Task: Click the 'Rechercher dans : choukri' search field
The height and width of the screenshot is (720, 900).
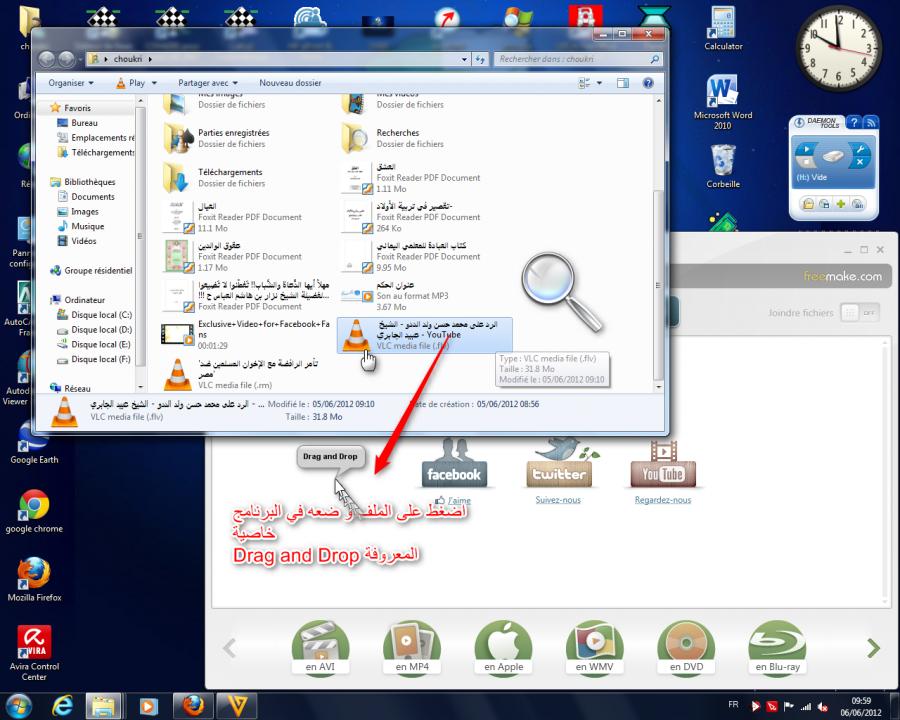Action: coord(570,59)
